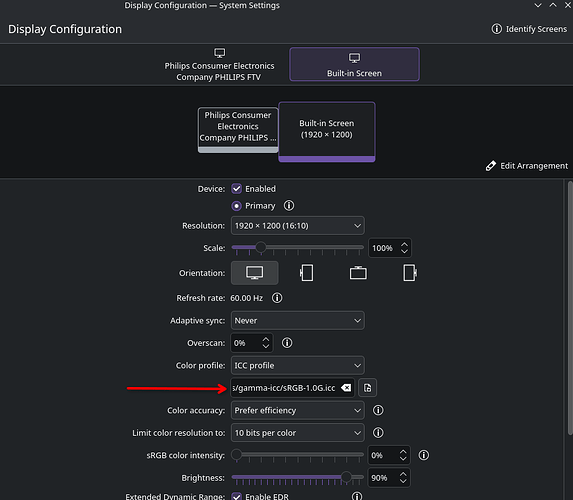Toggle the Enabled device checkbox
The width and height of the screenshot is (573, 500).
click(236, 189)
